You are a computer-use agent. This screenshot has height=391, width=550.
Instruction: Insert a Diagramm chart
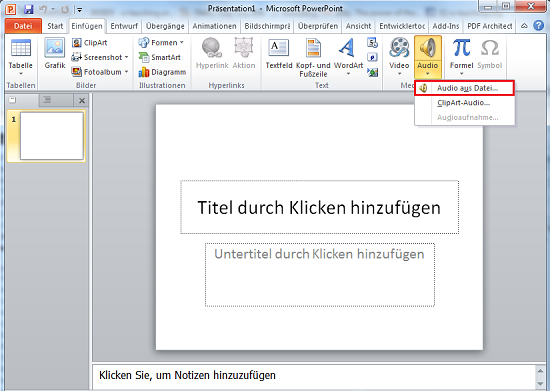162,72
